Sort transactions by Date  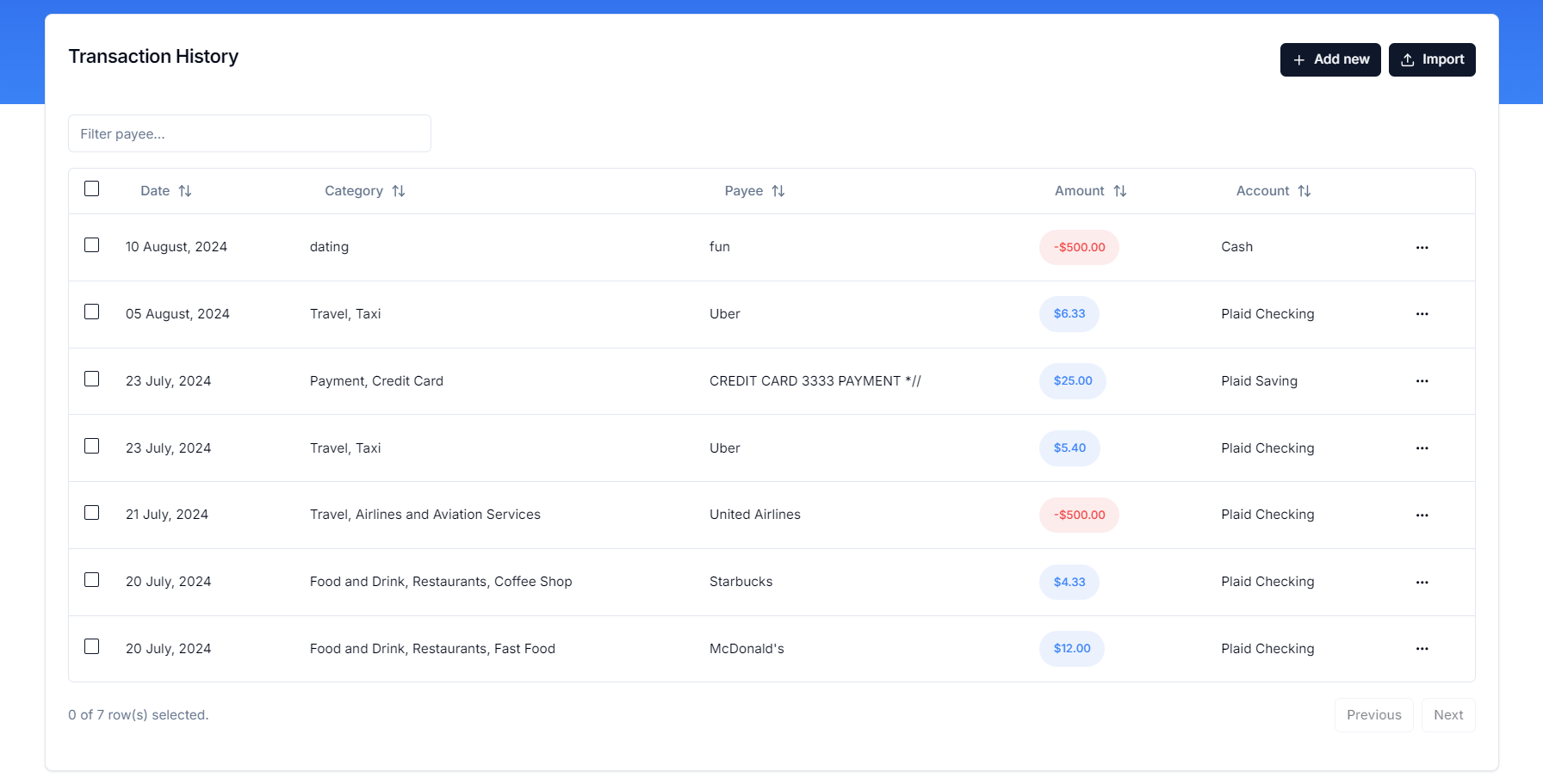[166, 191]
